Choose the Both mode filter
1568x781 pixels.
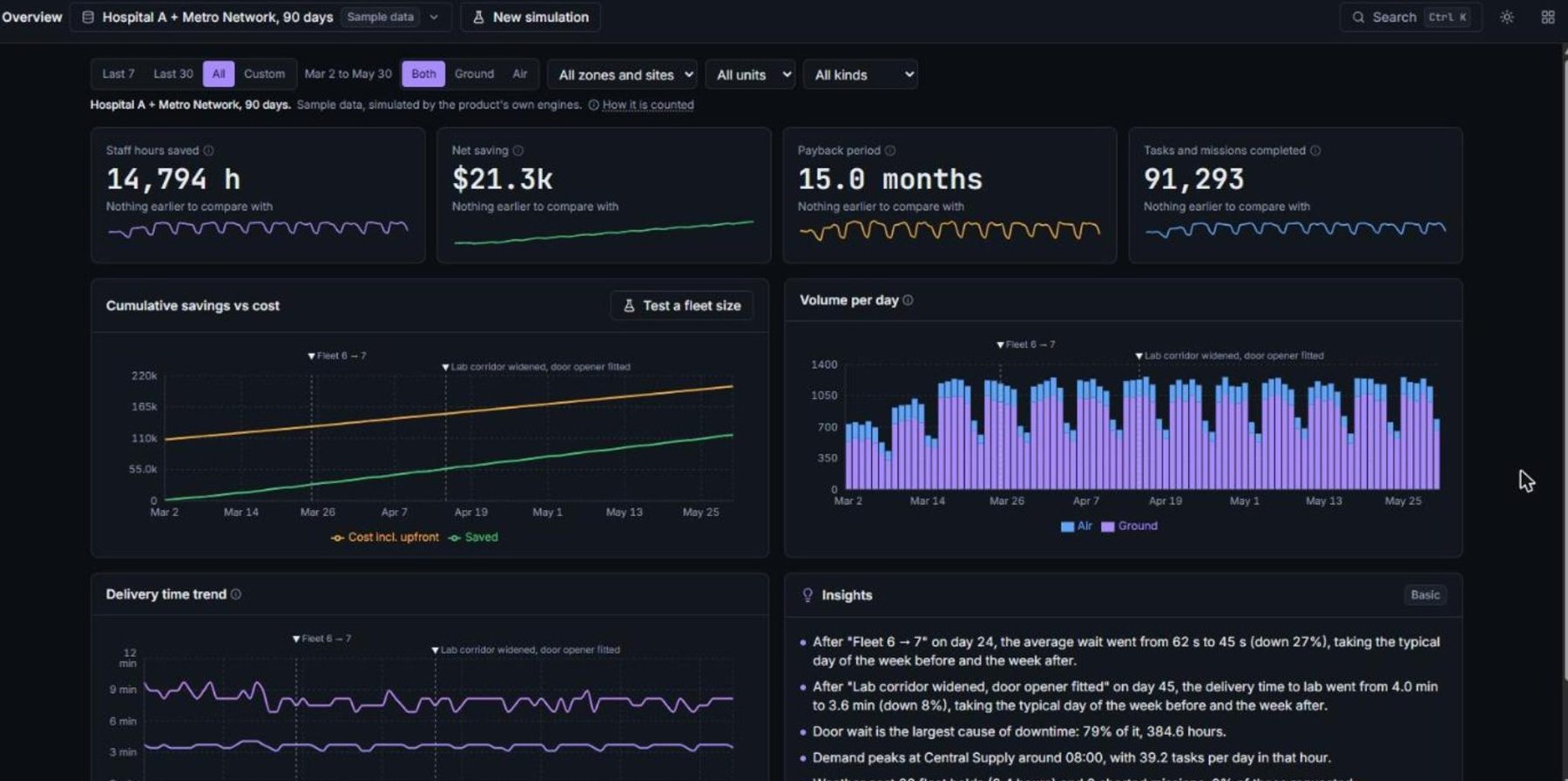(x=423, y=74)
